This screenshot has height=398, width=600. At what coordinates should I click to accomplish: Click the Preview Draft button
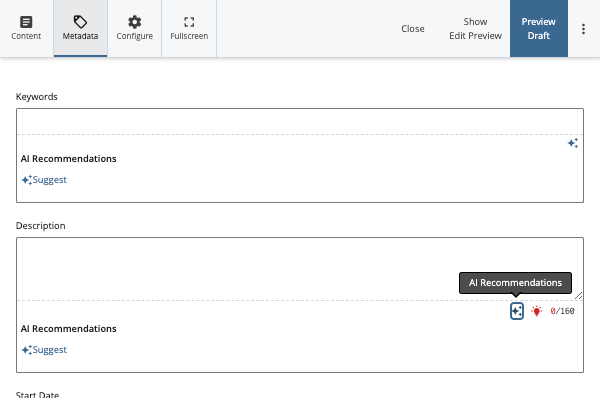click(538, 29)
